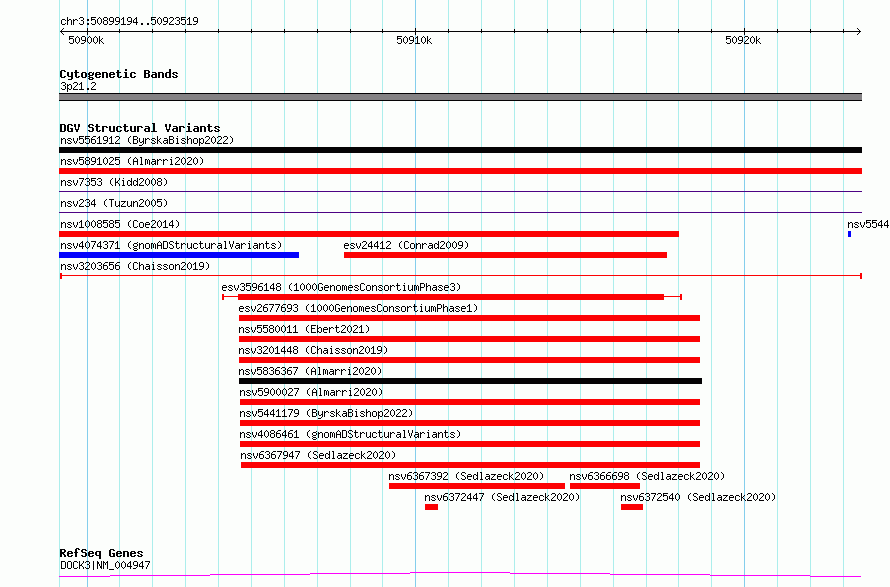Click the red bar under nsv3201448
This screenshot has height=587, width=890.
click(469, 360)
